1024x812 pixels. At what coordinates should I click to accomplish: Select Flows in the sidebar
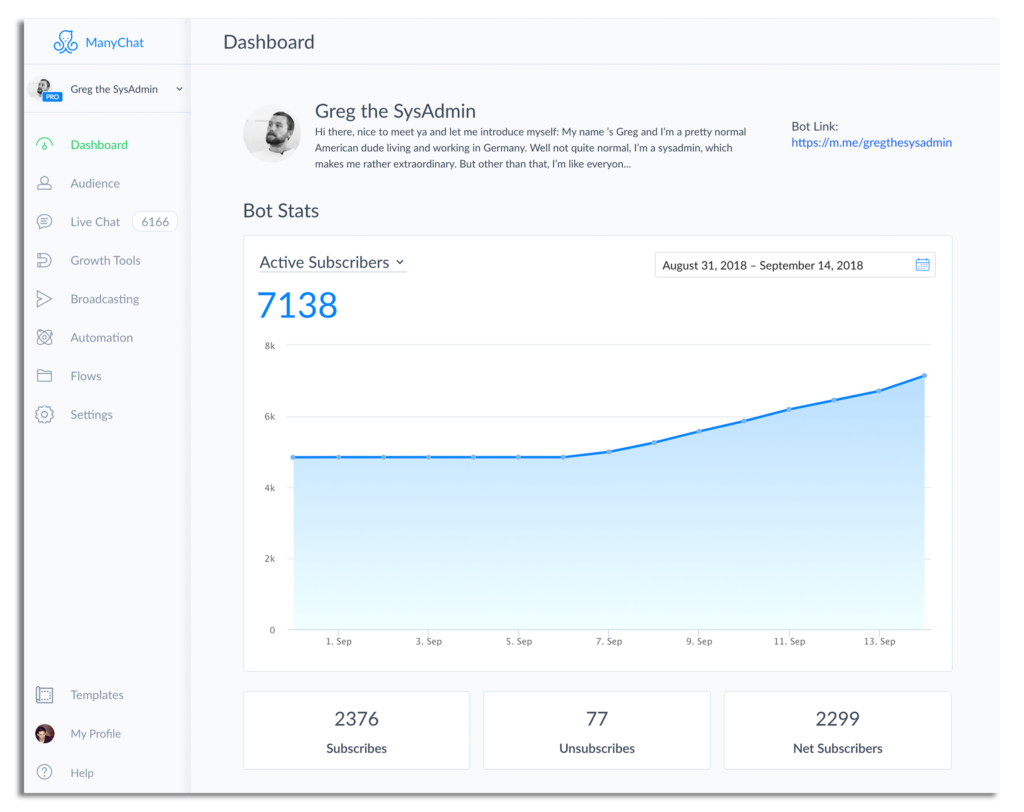[x=86, y=376]
